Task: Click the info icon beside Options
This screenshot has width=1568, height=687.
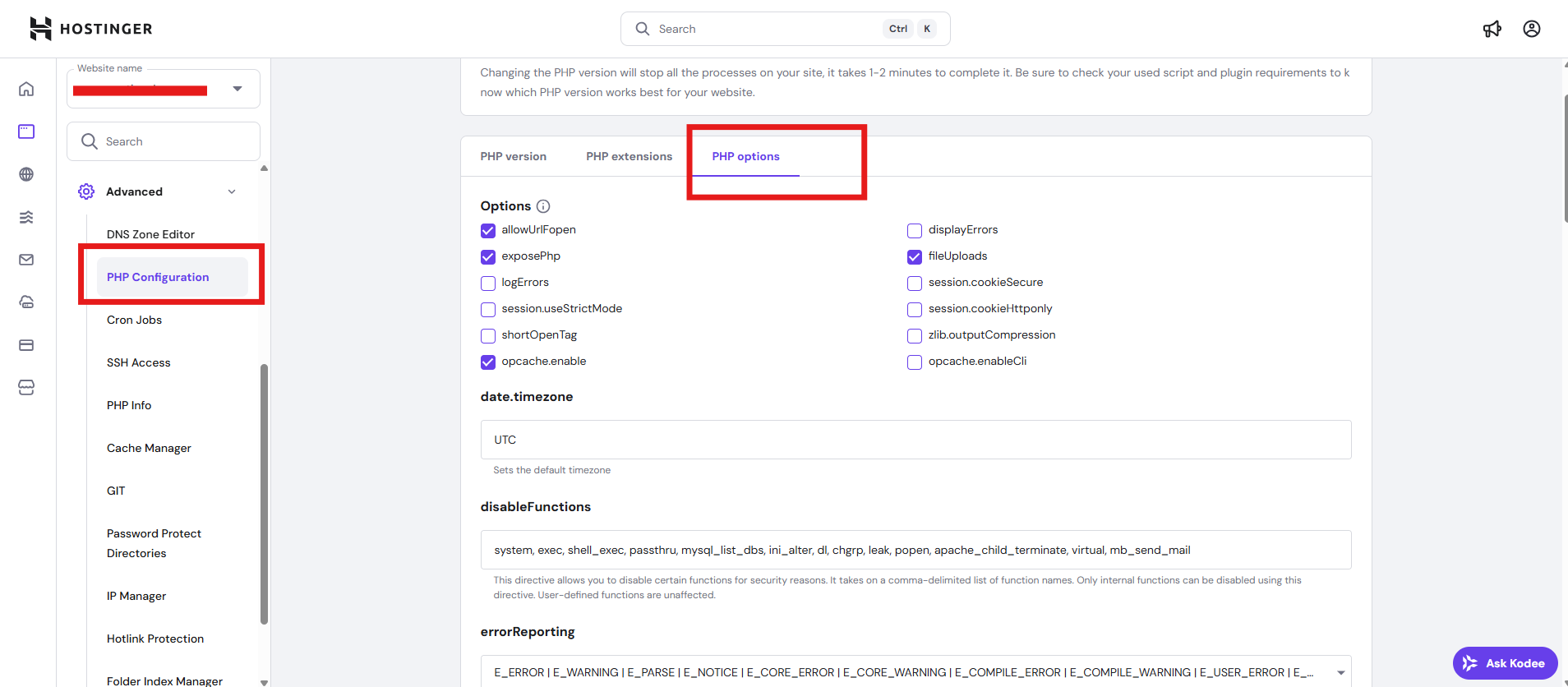Action: click(543, 206)
